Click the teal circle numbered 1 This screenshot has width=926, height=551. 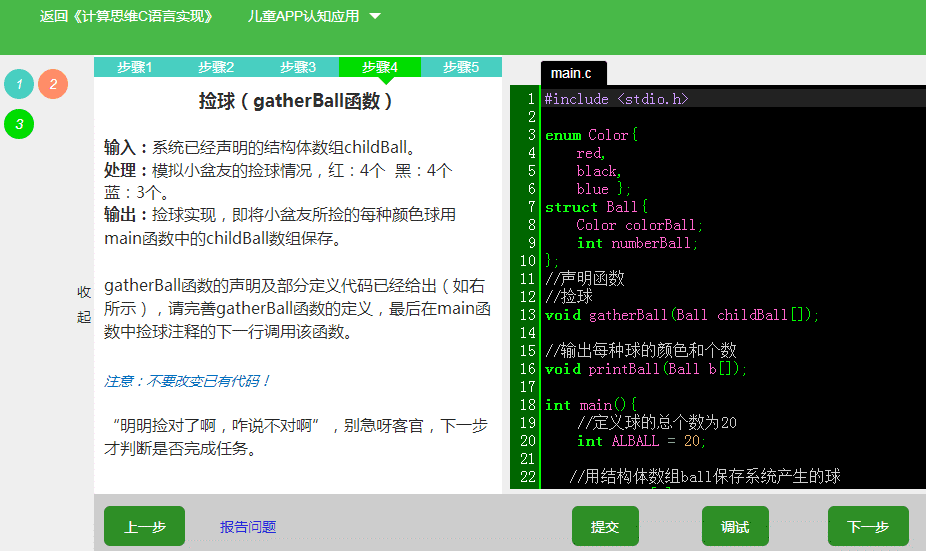click(x=19, y=84)
